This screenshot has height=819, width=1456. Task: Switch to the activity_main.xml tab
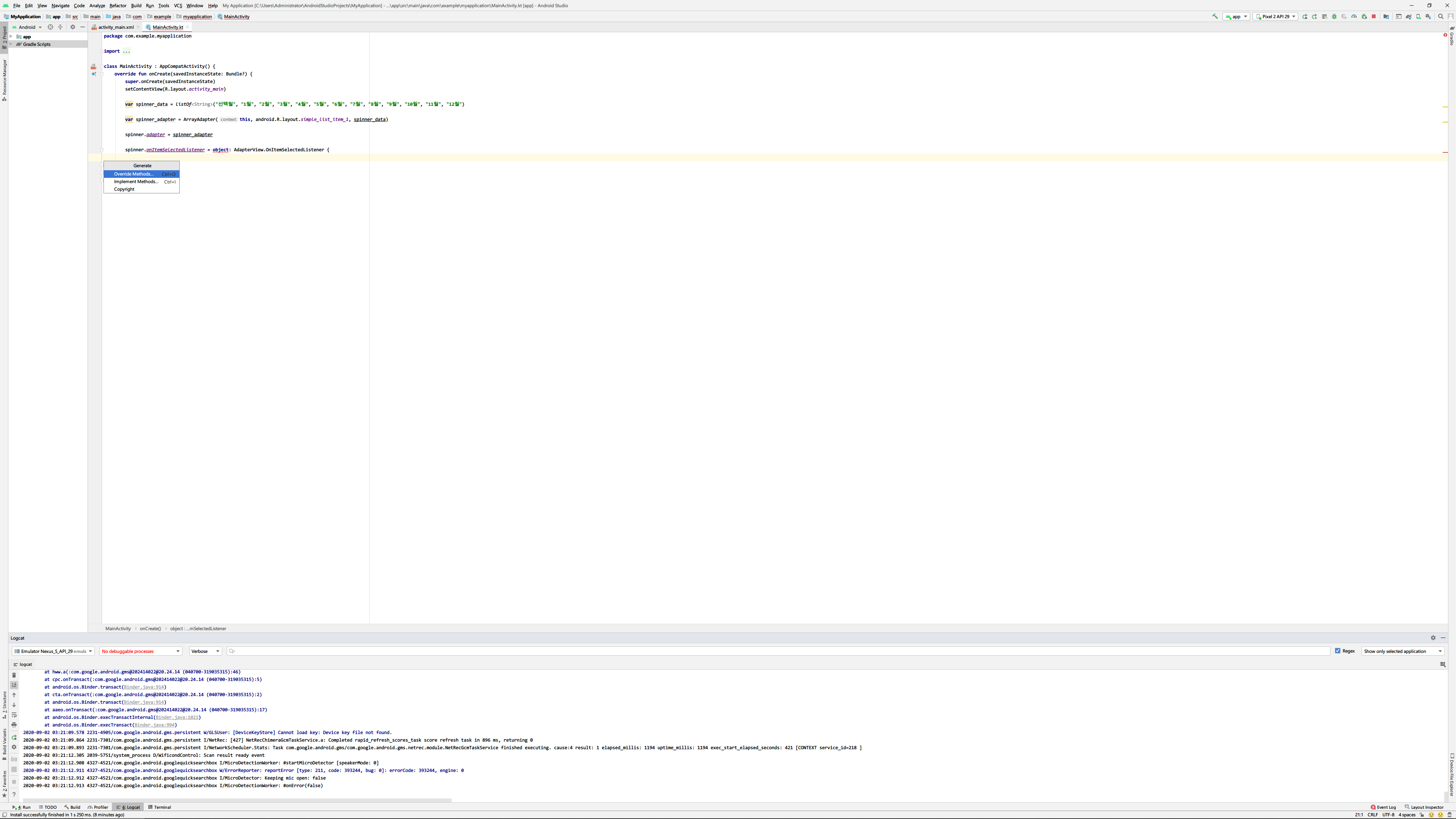[115, 27]
